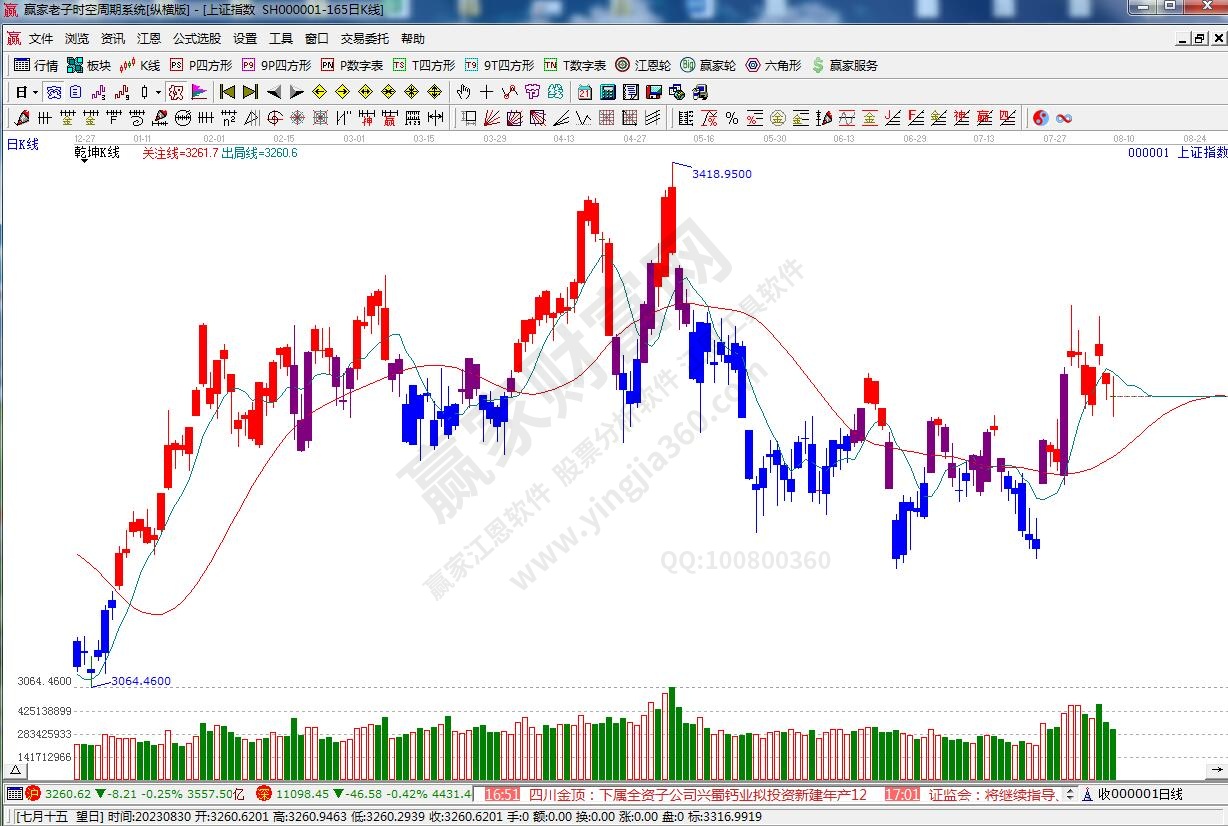Open the 行情 market quotes view
This screenshot has height=826, width=1228.
coord(36,65)
